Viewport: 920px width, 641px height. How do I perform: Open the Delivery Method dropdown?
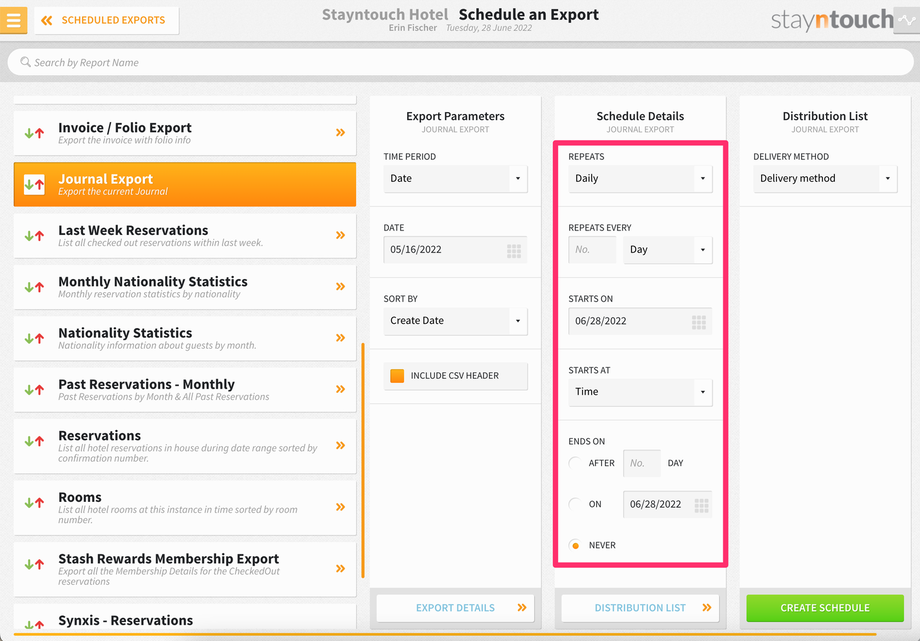pyautogui.click(x=825, y=178)
